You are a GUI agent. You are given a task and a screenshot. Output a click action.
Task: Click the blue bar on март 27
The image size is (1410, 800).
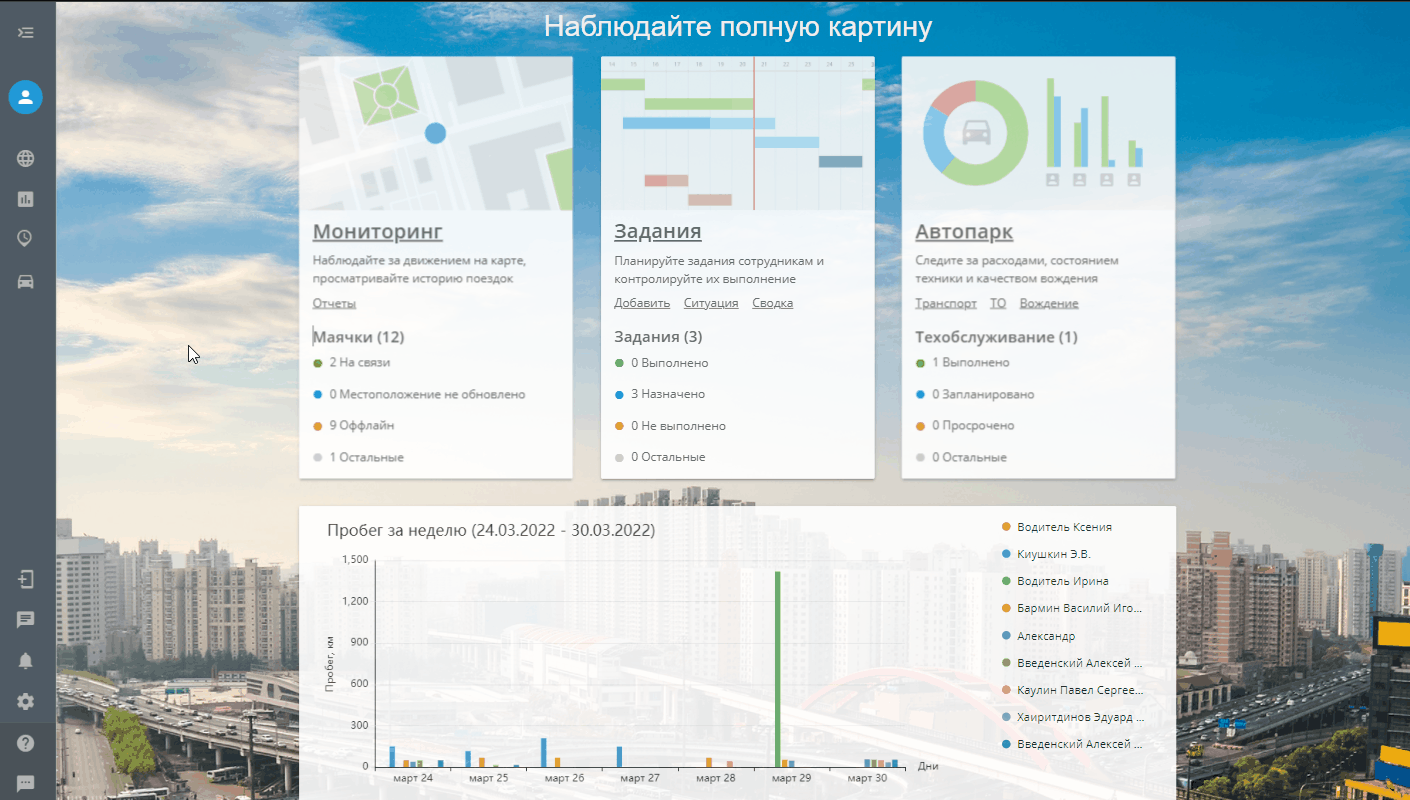pos(620,757)
